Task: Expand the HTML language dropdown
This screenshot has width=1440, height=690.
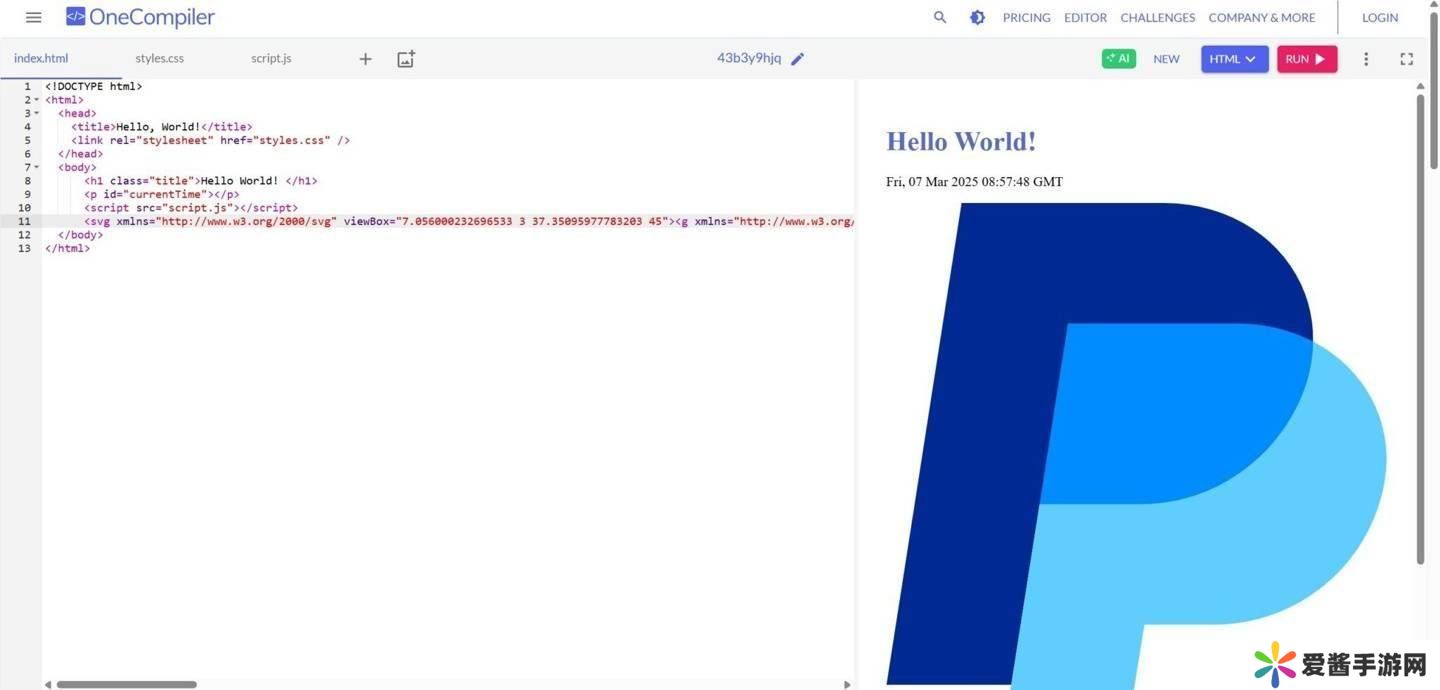Action: tap(1234, 59)
